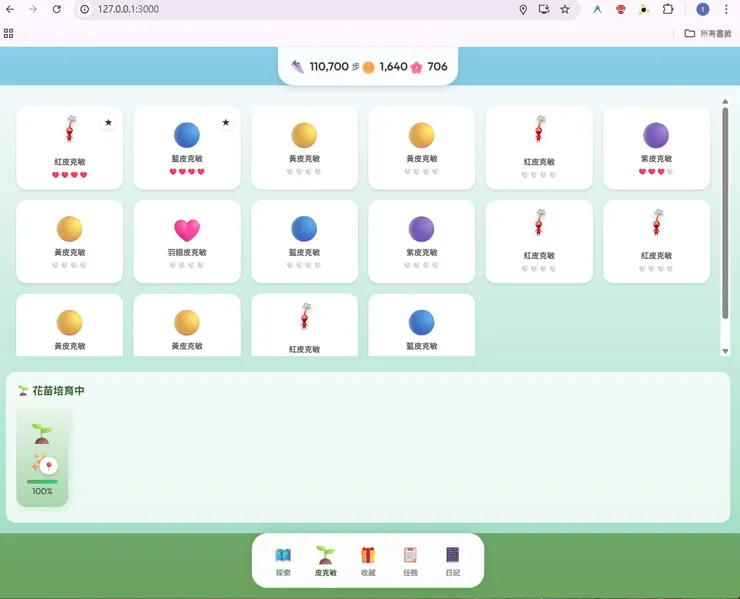The height and width of the screenshot is (599, 740).
Task: Click the shoe steps icon
Action: point(297,67)
